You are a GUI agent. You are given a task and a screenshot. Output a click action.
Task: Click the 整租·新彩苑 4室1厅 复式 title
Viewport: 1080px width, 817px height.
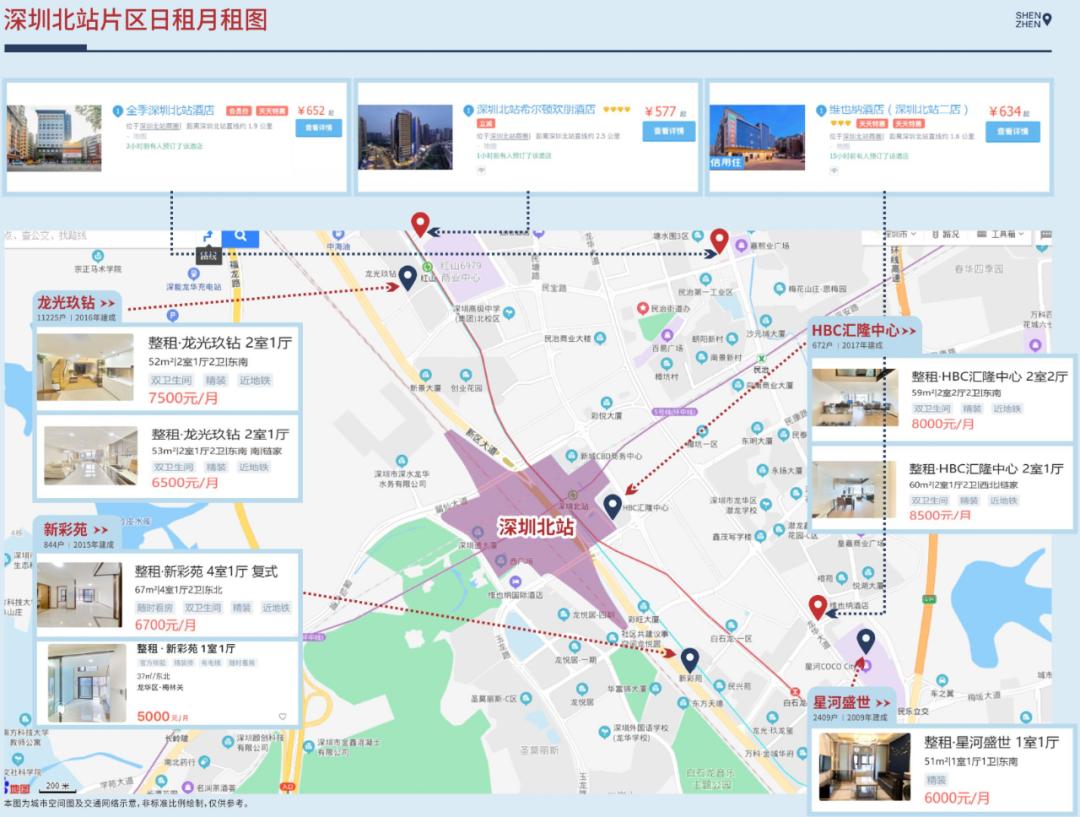206,571
